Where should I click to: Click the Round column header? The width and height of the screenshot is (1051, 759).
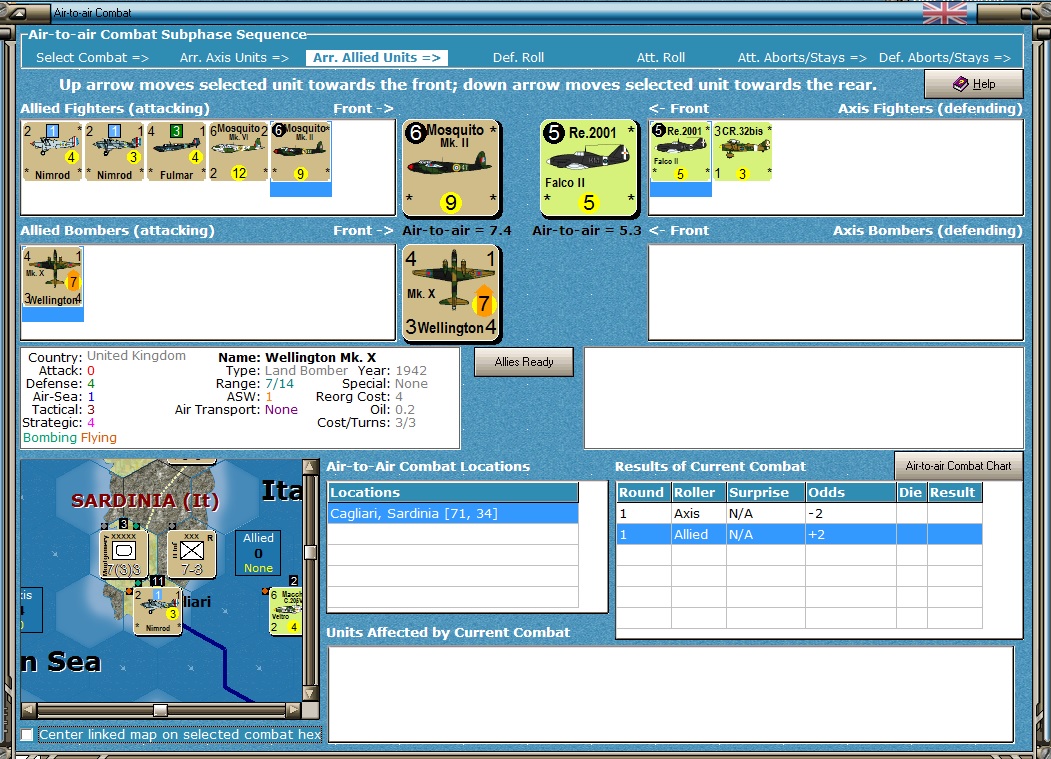pyautogui.click(x=643, y=492)
